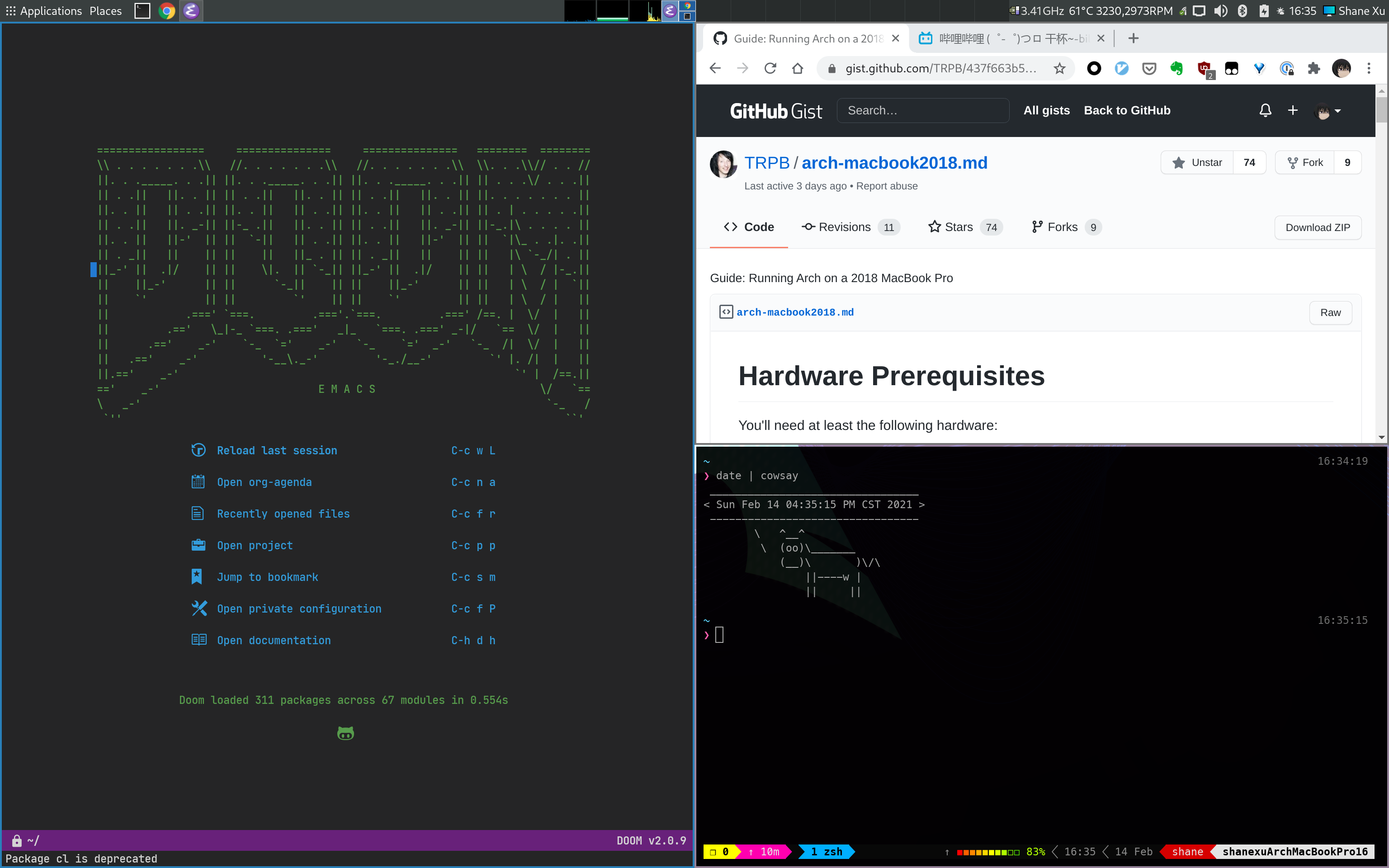Click the GitHub Gist logo
1389x868 pixels.
point(776,110)
